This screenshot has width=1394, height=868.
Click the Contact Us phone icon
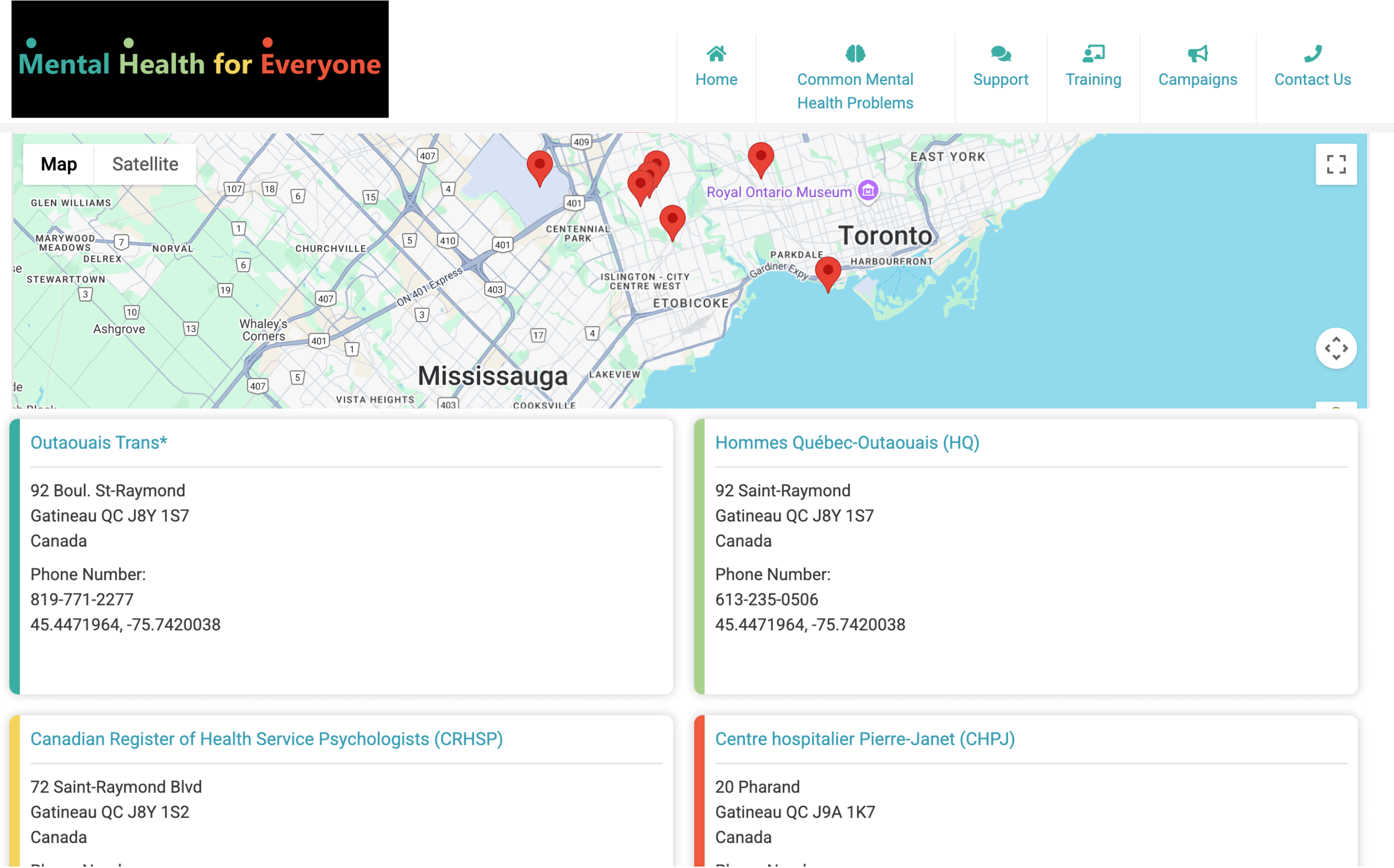click(x=1312, y=54)
